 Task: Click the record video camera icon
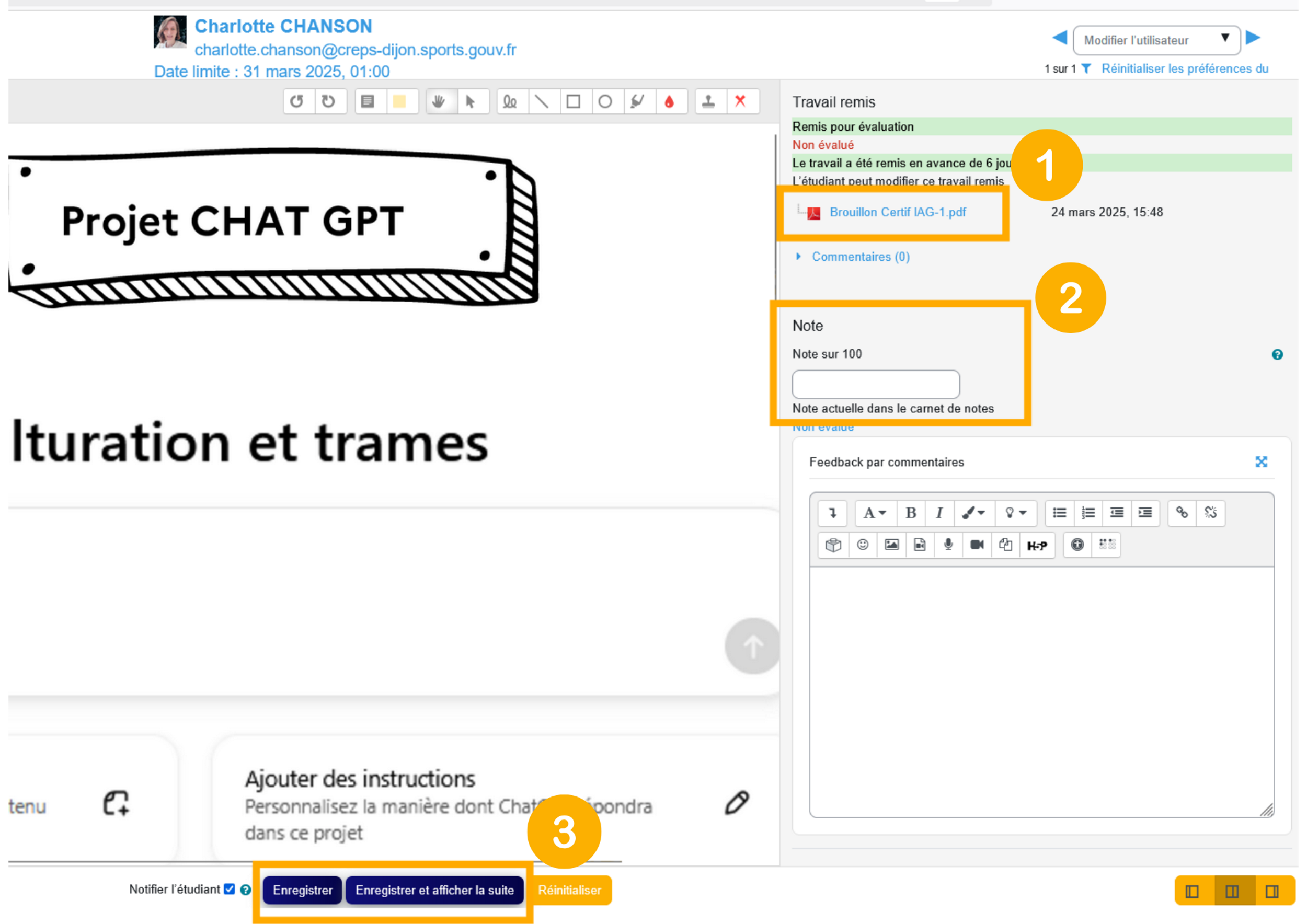click(x=978, y=546)
